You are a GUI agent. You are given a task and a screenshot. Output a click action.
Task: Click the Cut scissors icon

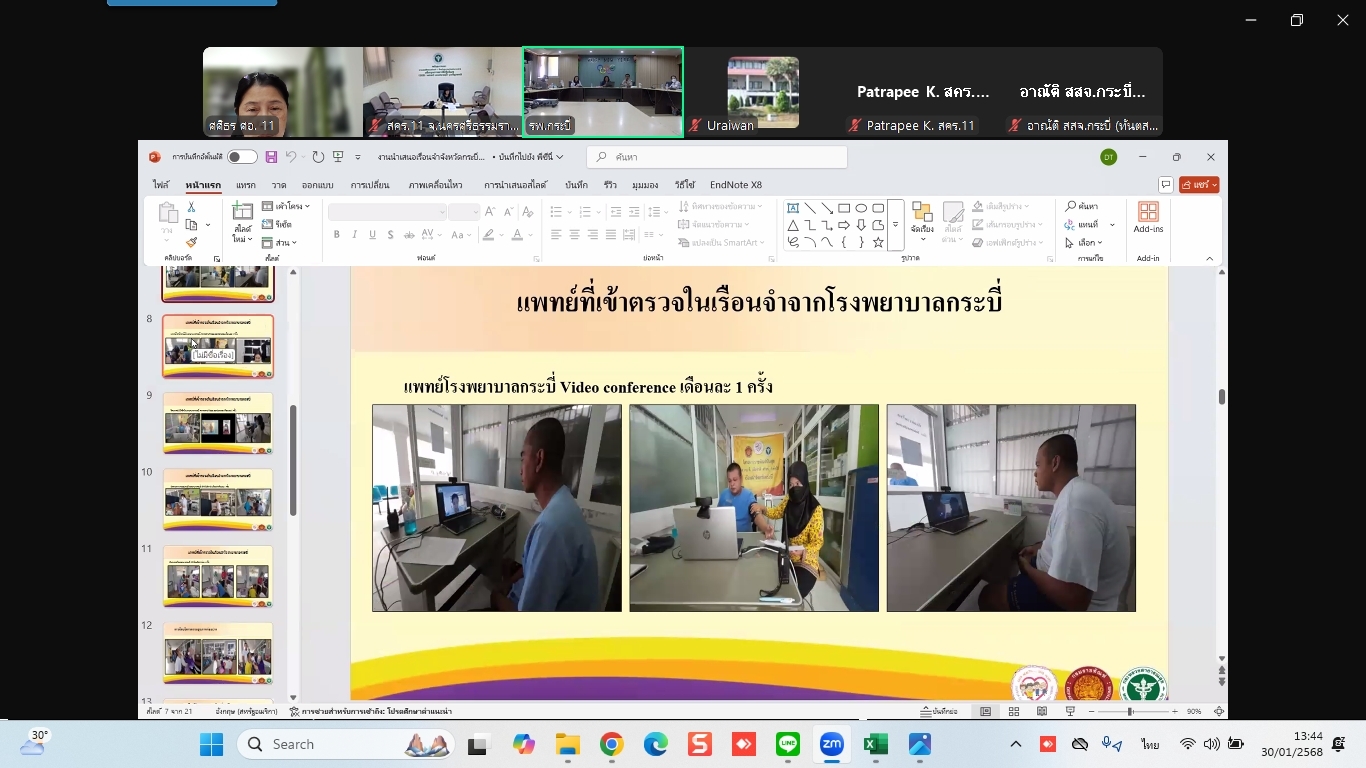(x=192, y=207)
